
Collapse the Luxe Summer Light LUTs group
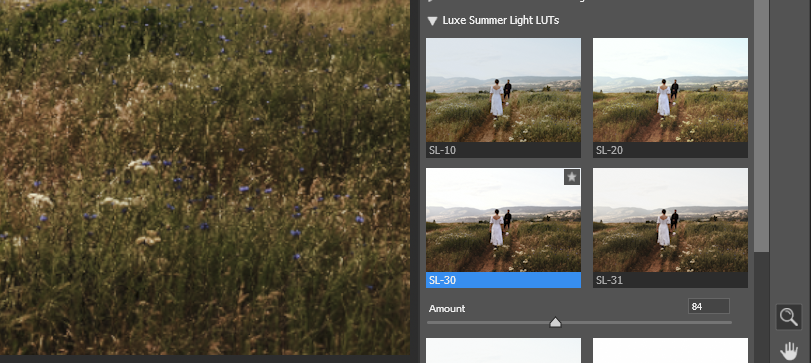[432, 21]
